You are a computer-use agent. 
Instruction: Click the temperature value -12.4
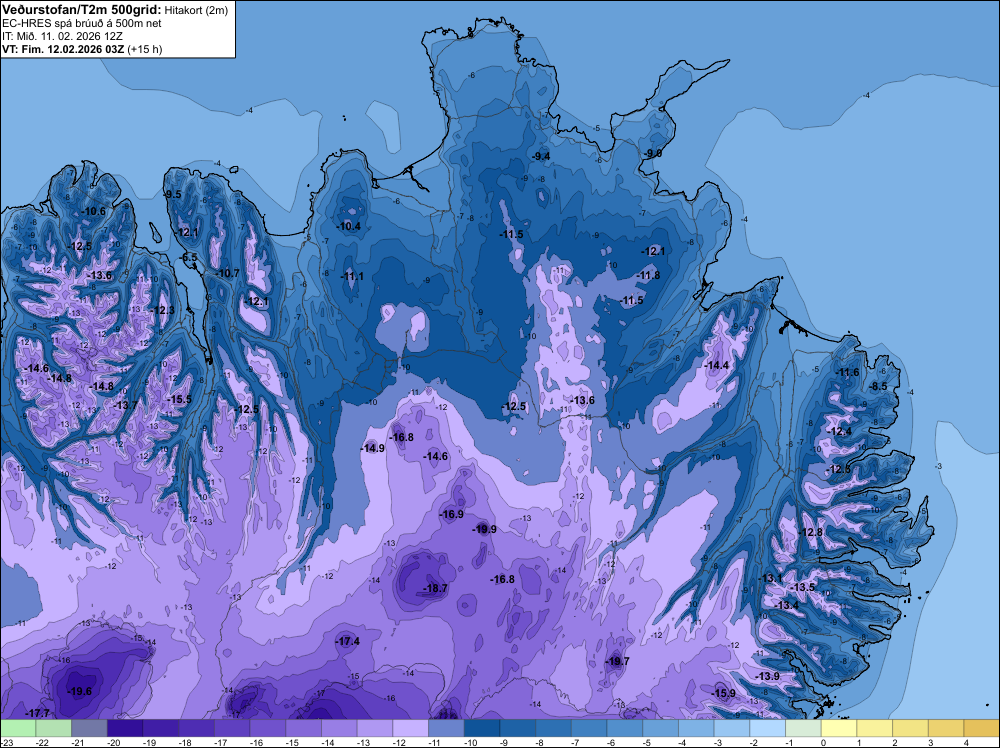[840, 432]
